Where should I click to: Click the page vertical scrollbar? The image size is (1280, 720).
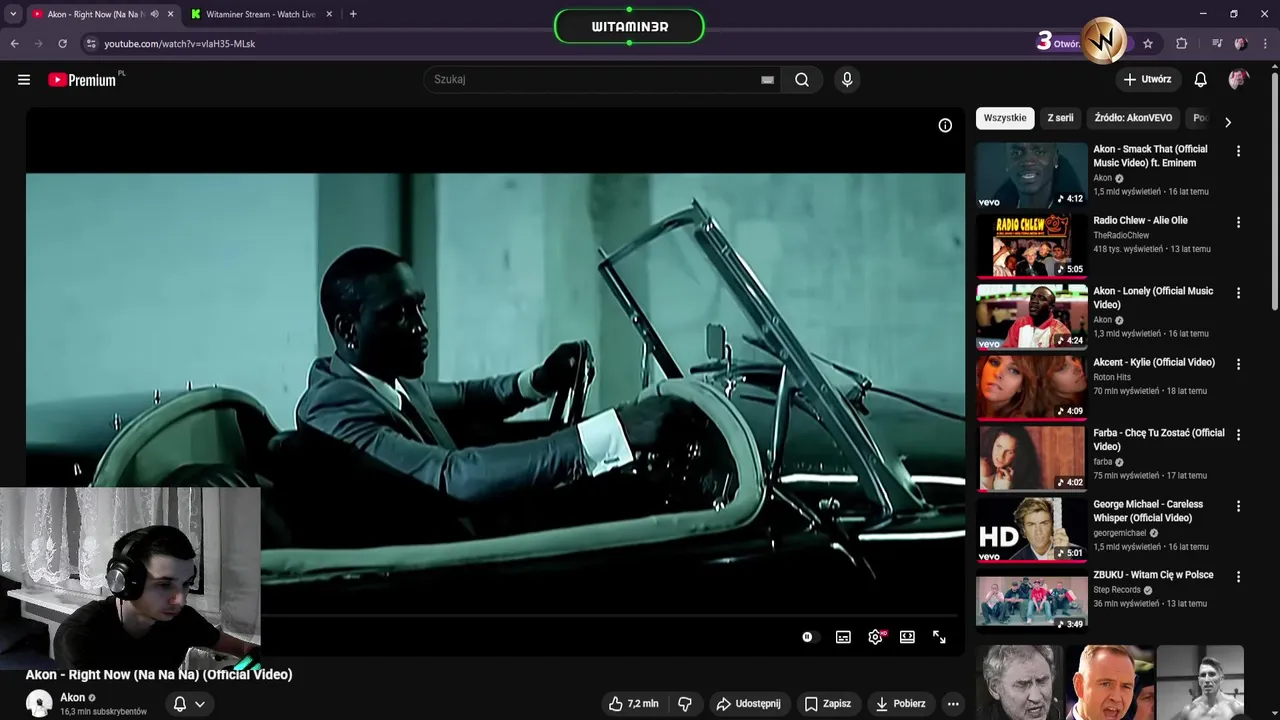tap(1274, 190)
